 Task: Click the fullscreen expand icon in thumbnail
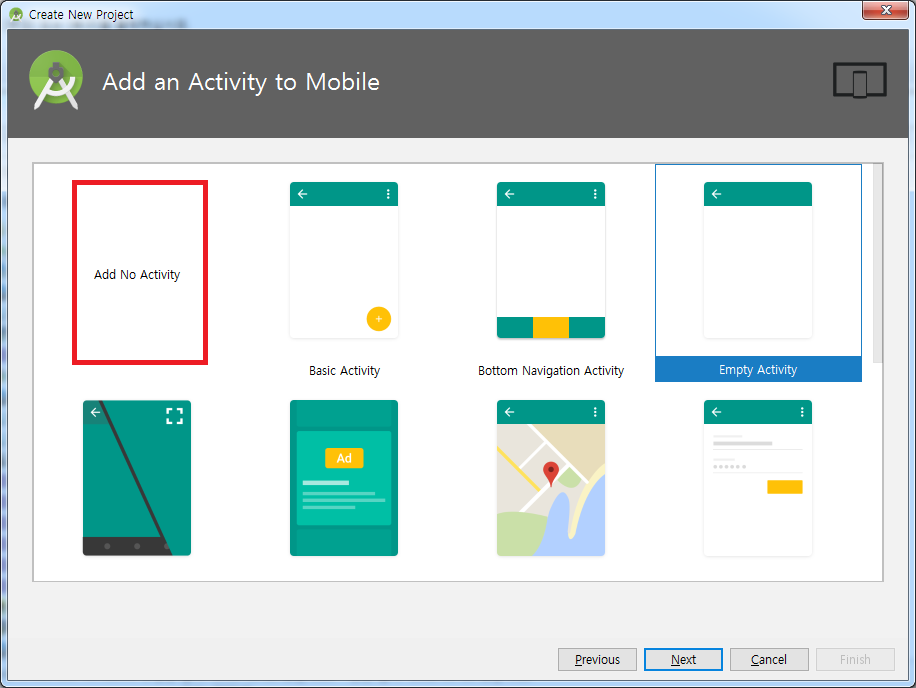(x=174, y=416)
